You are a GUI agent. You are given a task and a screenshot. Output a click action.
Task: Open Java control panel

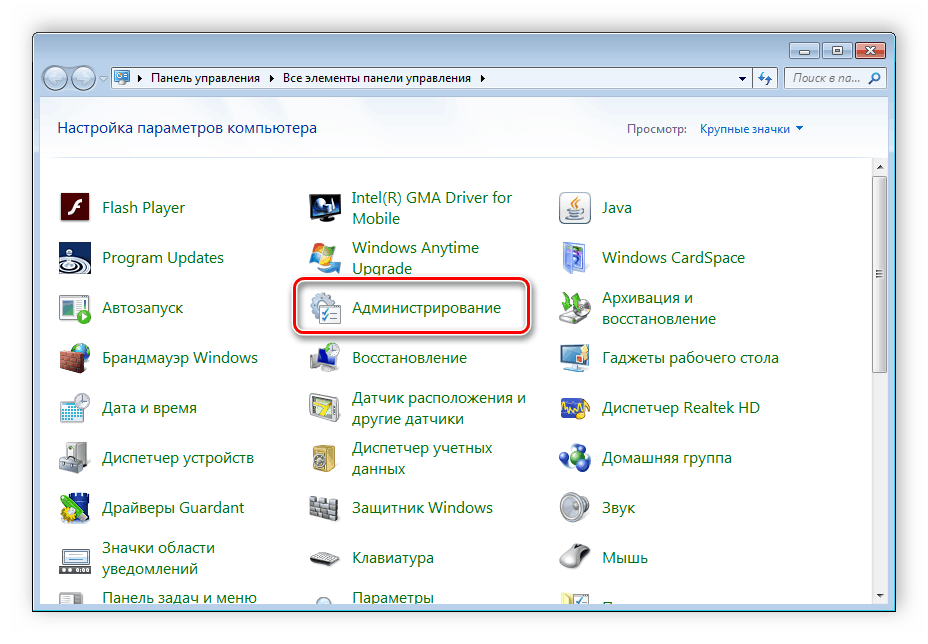tap(617, 208)
